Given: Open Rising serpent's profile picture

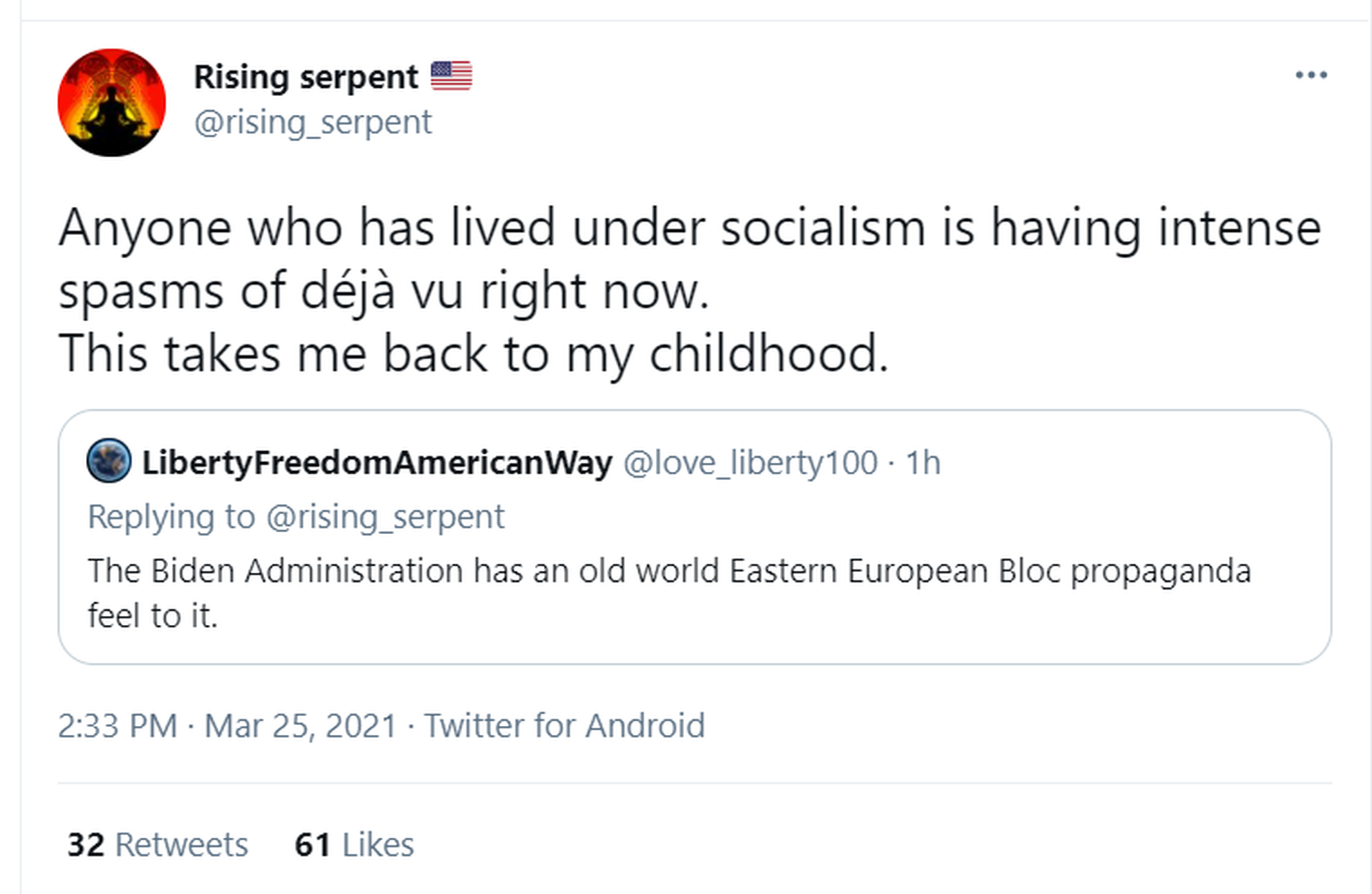Looking at the screenshot, I should coord(112,103).
